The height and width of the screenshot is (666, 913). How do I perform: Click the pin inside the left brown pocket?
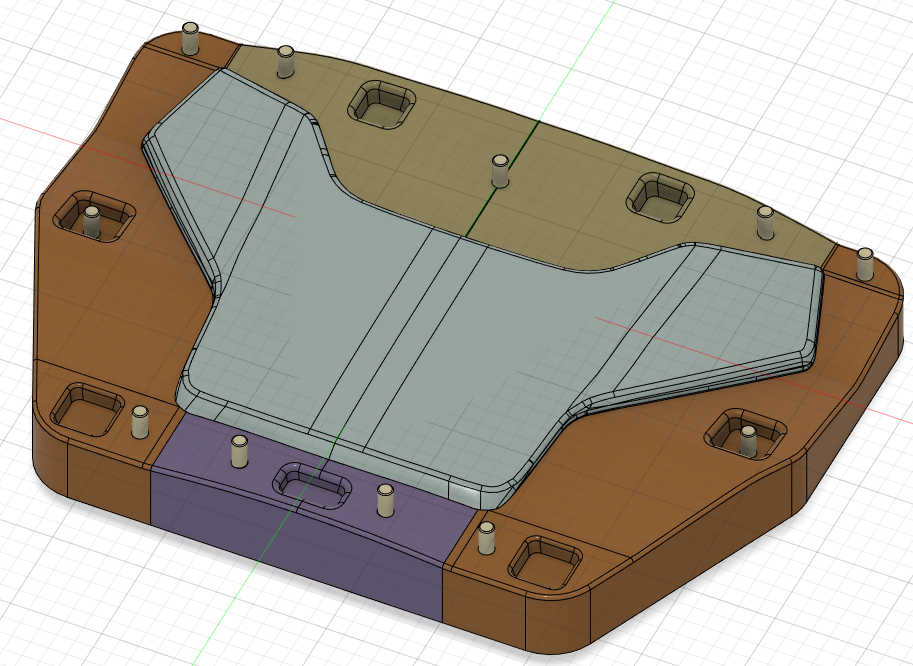(91, 222)
